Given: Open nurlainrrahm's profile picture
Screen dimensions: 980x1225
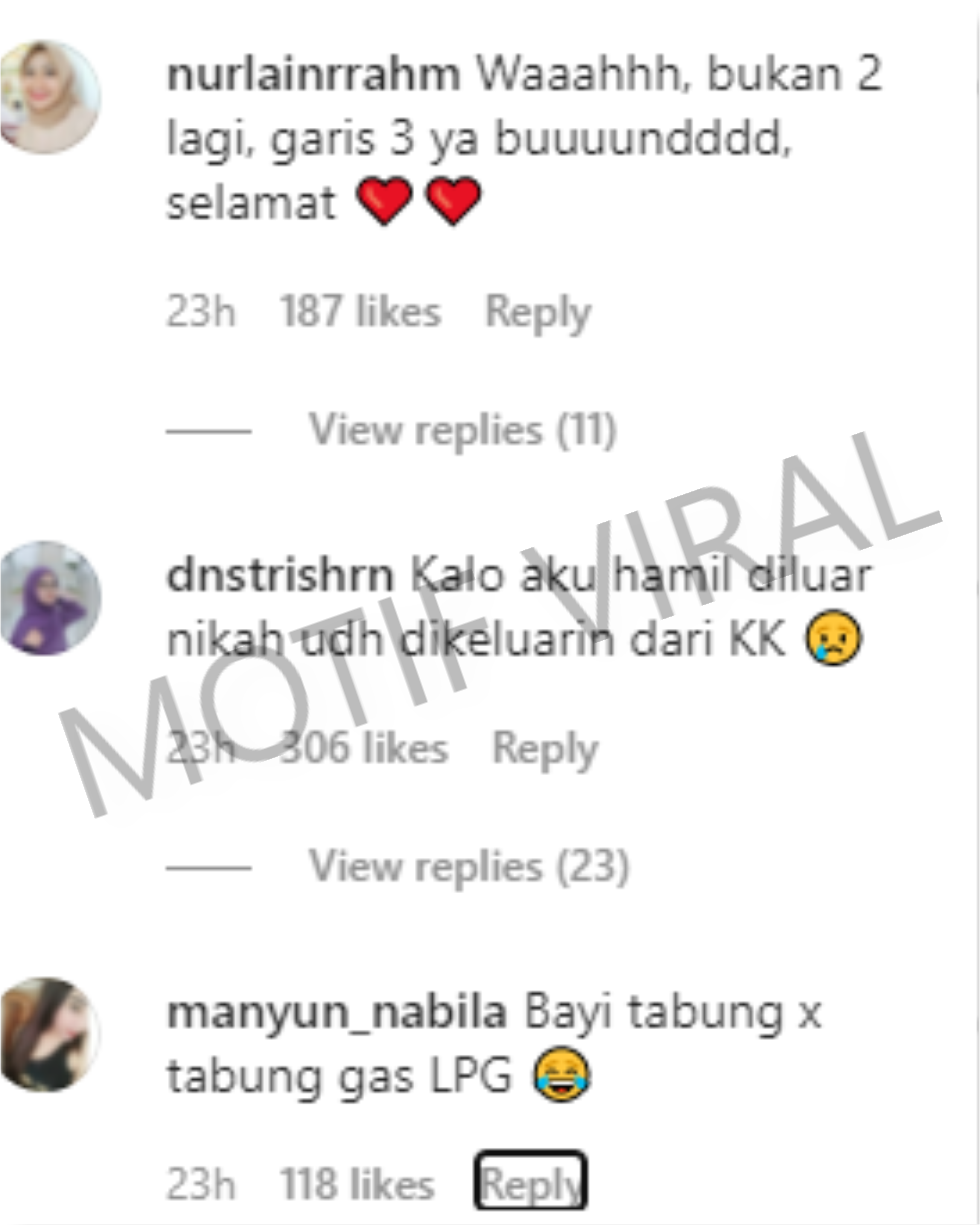Looking at the screenshot, I should 50,97.
